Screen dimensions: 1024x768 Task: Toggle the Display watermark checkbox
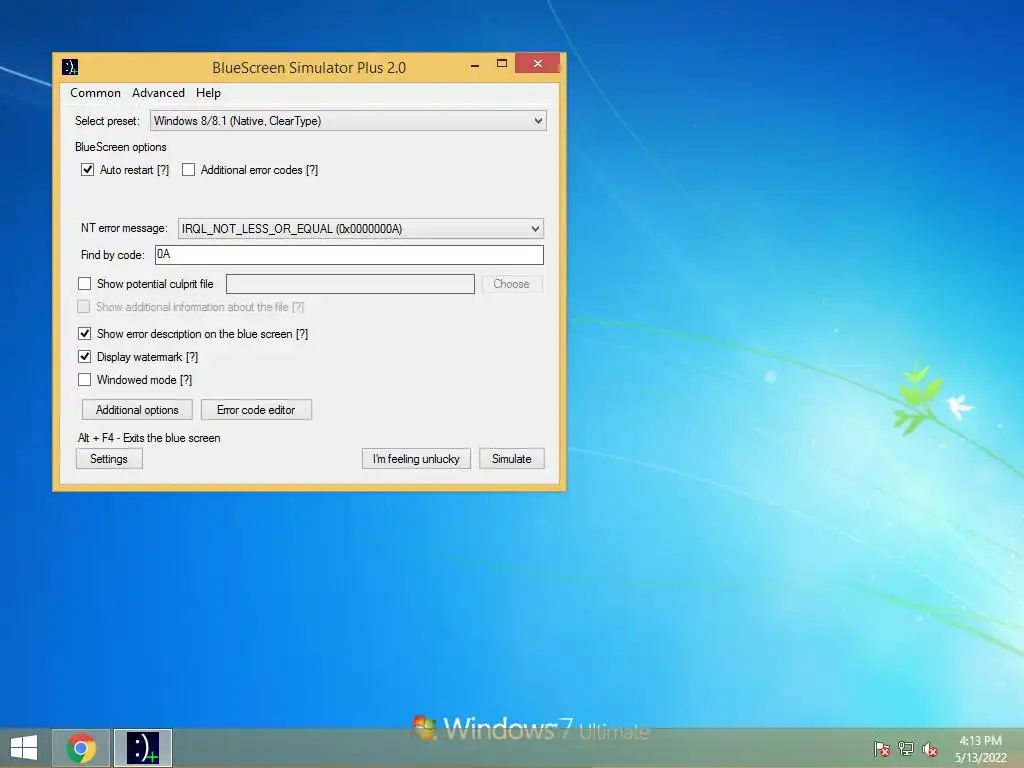pyautogui.click(x=84, y=357)
